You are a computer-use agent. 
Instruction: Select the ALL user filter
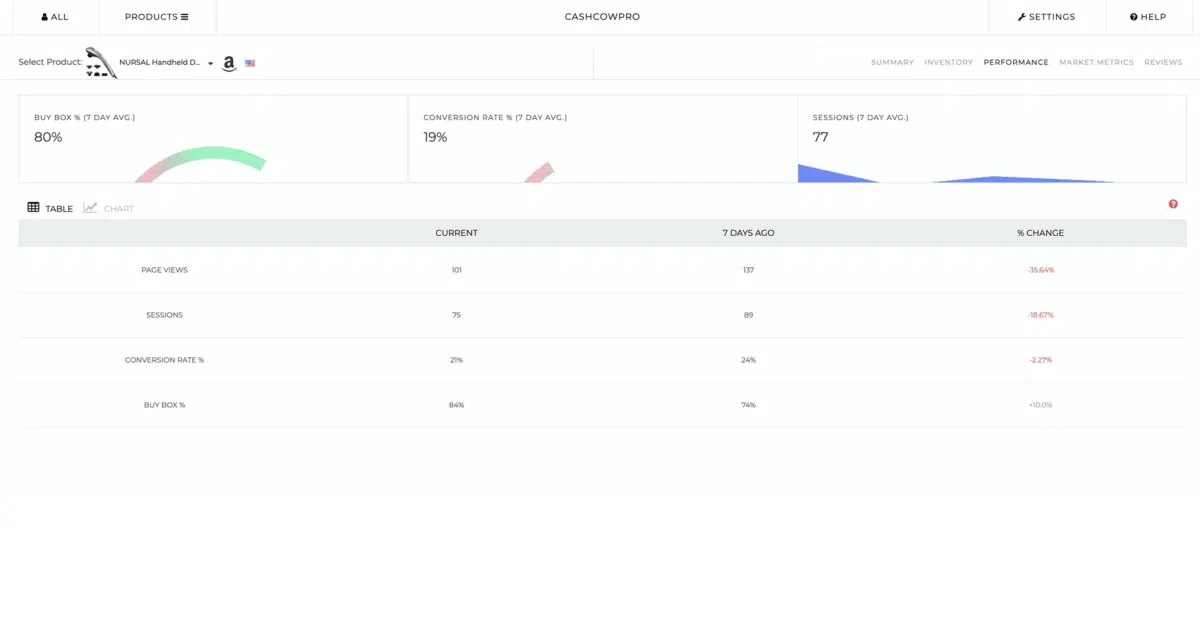55,17
